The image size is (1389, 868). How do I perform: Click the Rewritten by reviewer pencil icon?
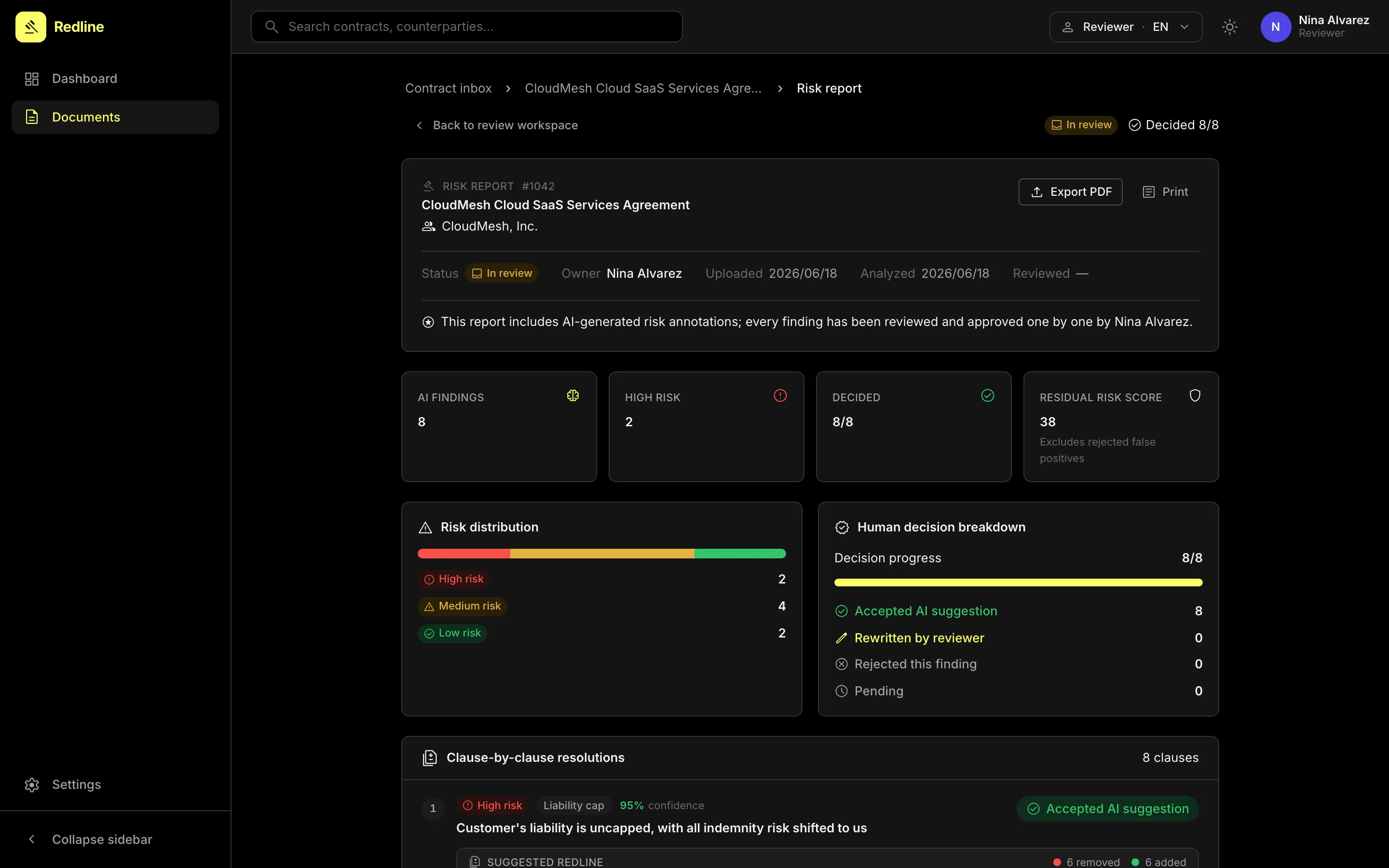pos(842,638)
